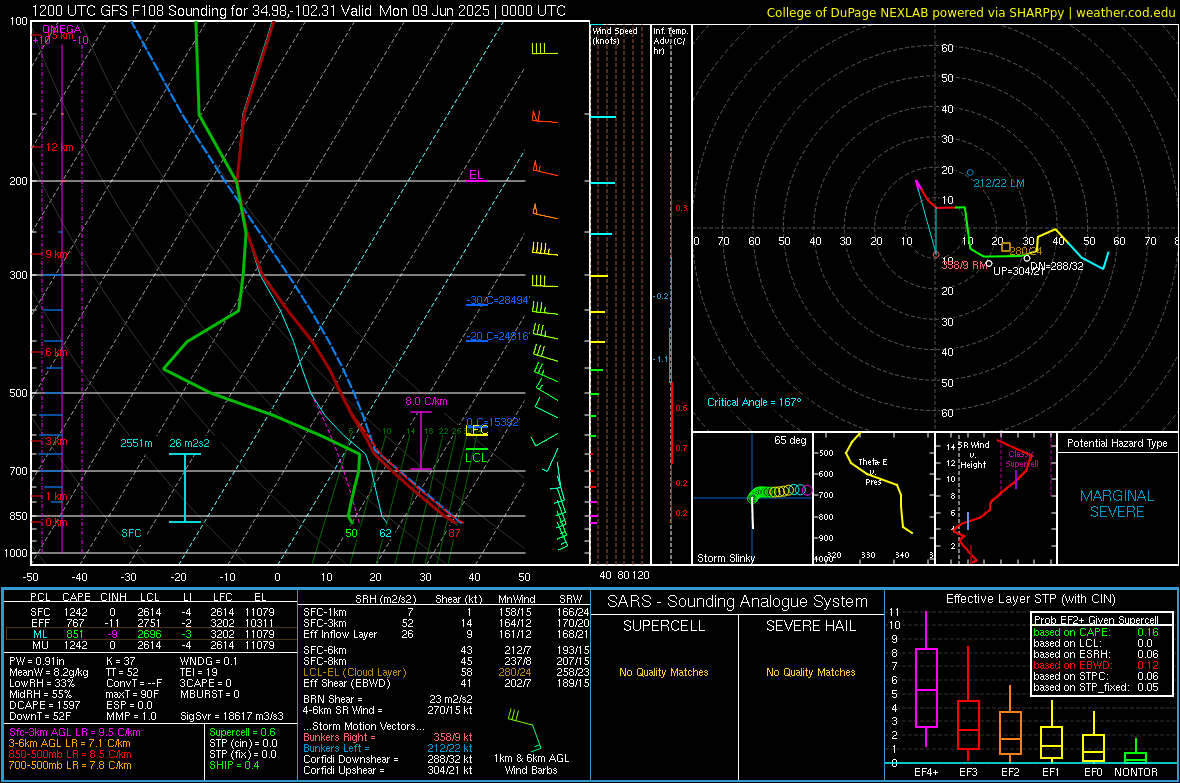Click the surface dewpoint value 50

click(351, 533)
